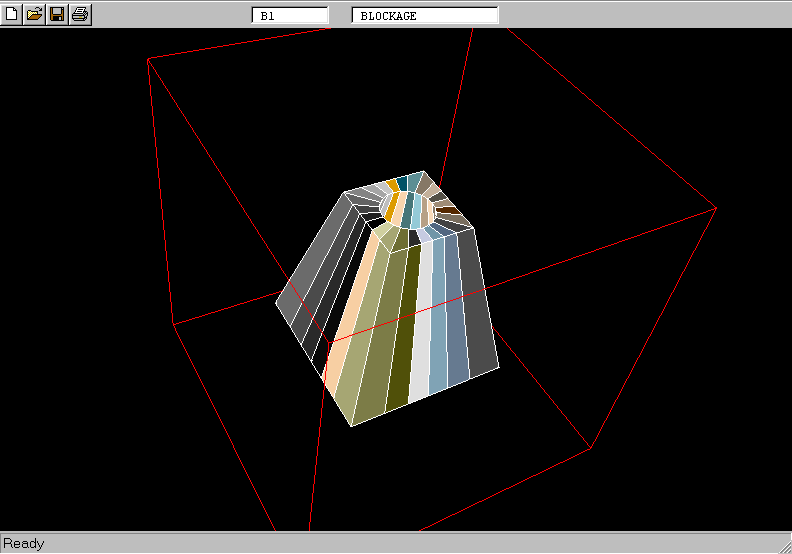Save using the floppy disk icon
Screen dimensions: 792x554
(x=57, y=14)
